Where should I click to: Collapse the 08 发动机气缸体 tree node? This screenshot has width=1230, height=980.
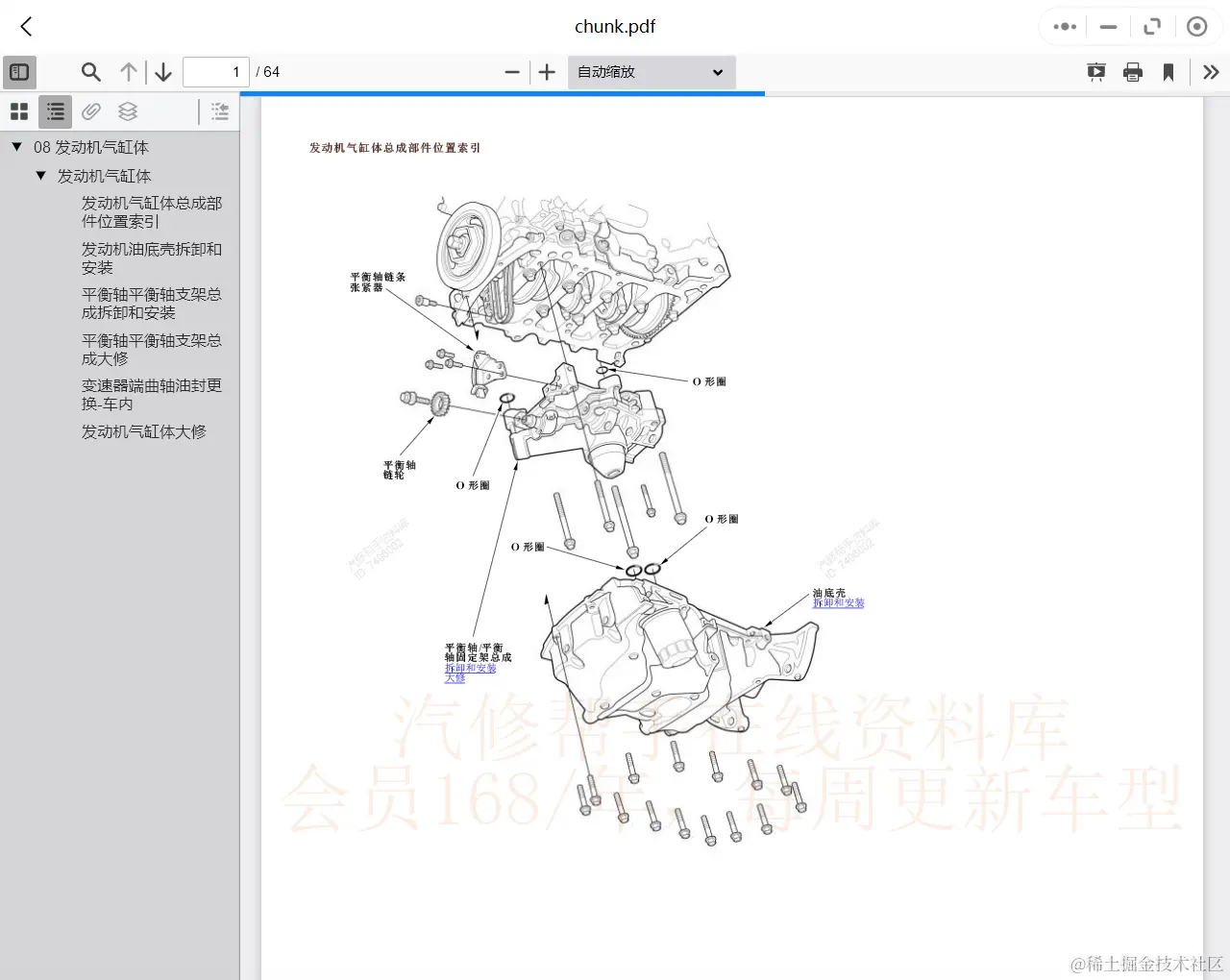click(x=15, y=146)
